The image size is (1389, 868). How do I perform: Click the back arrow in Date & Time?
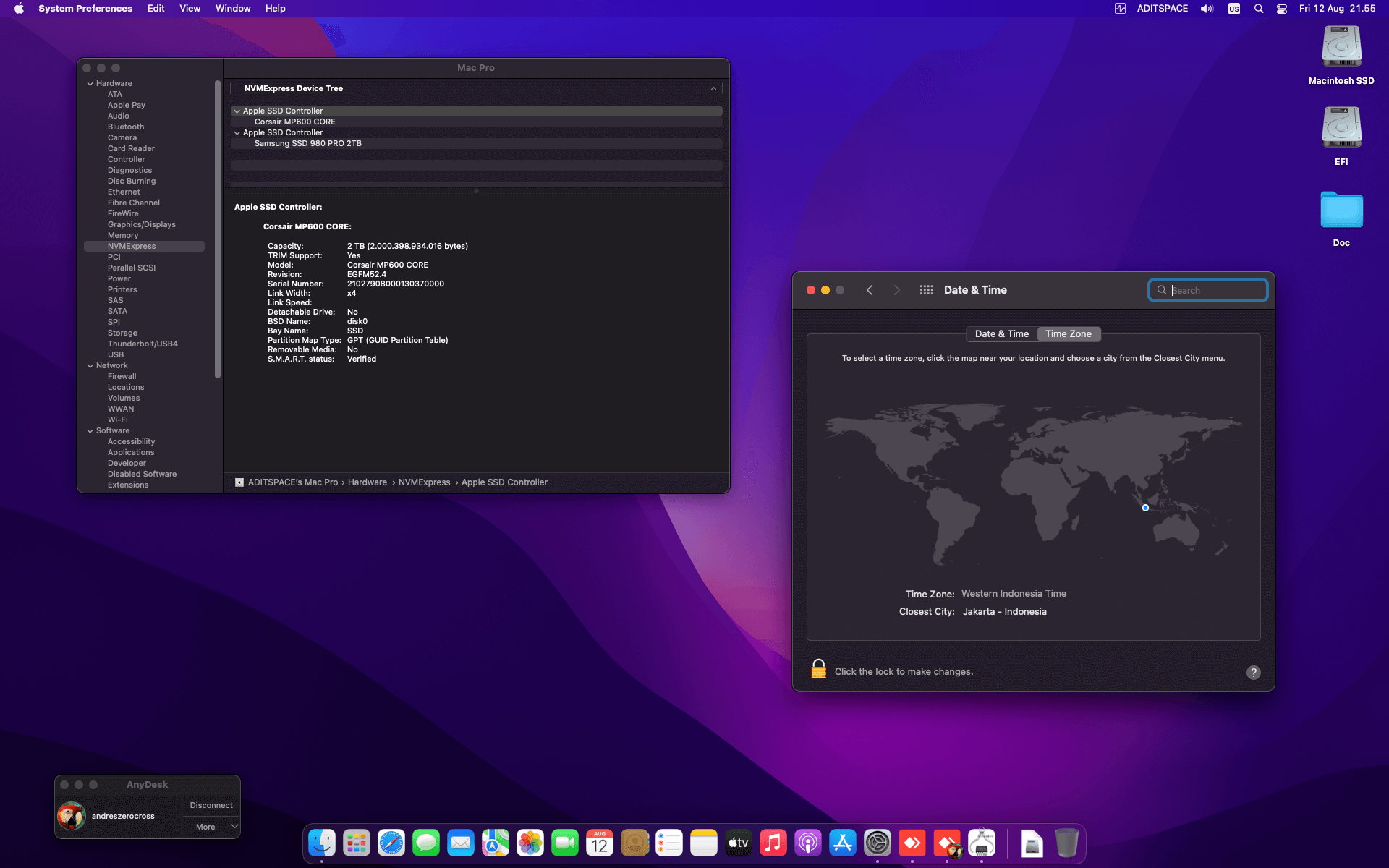pos(870,290)
